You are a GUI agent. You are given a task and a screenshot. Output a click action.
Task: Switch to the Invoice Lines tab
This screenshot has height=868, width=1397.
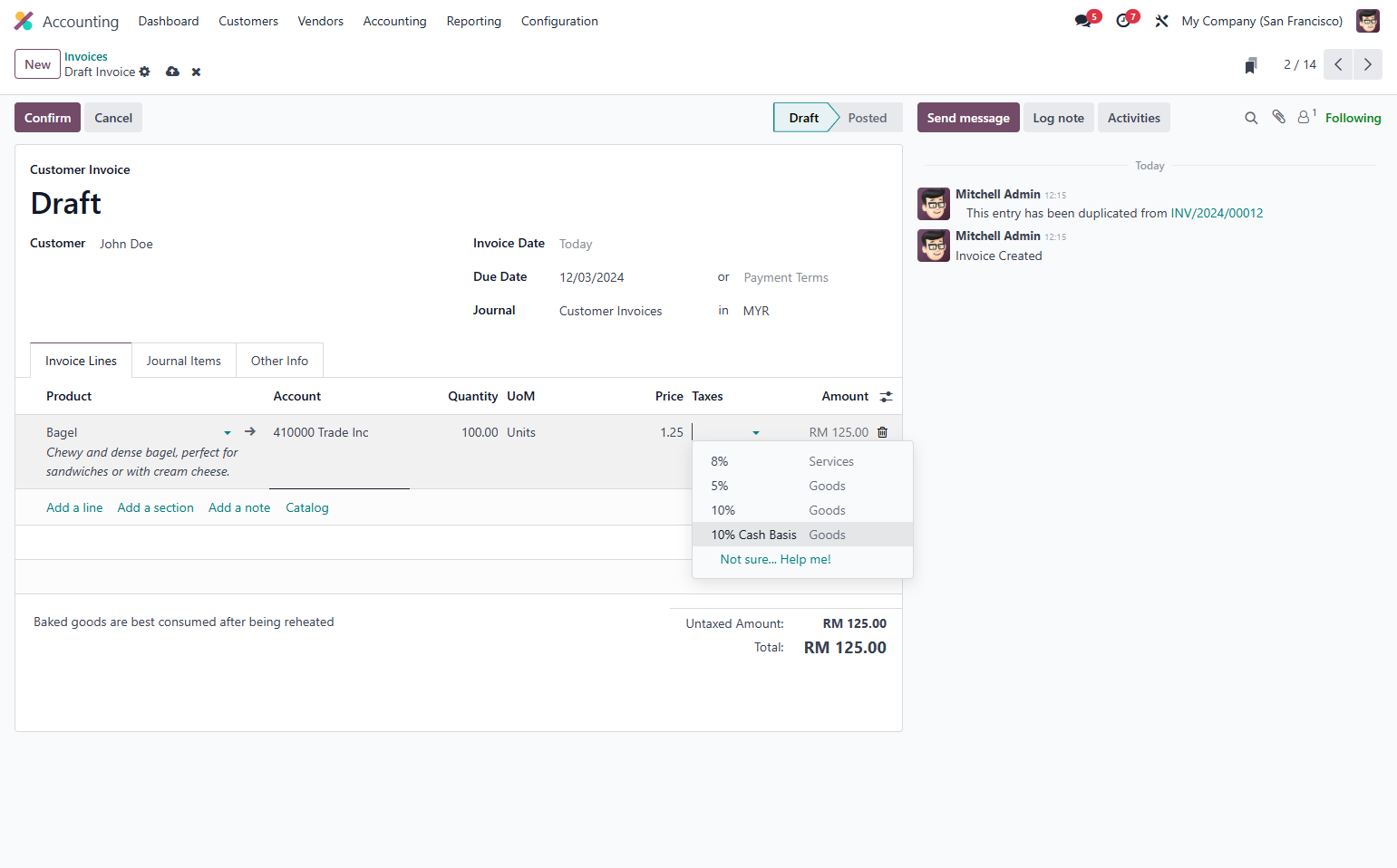click(81, 361)
